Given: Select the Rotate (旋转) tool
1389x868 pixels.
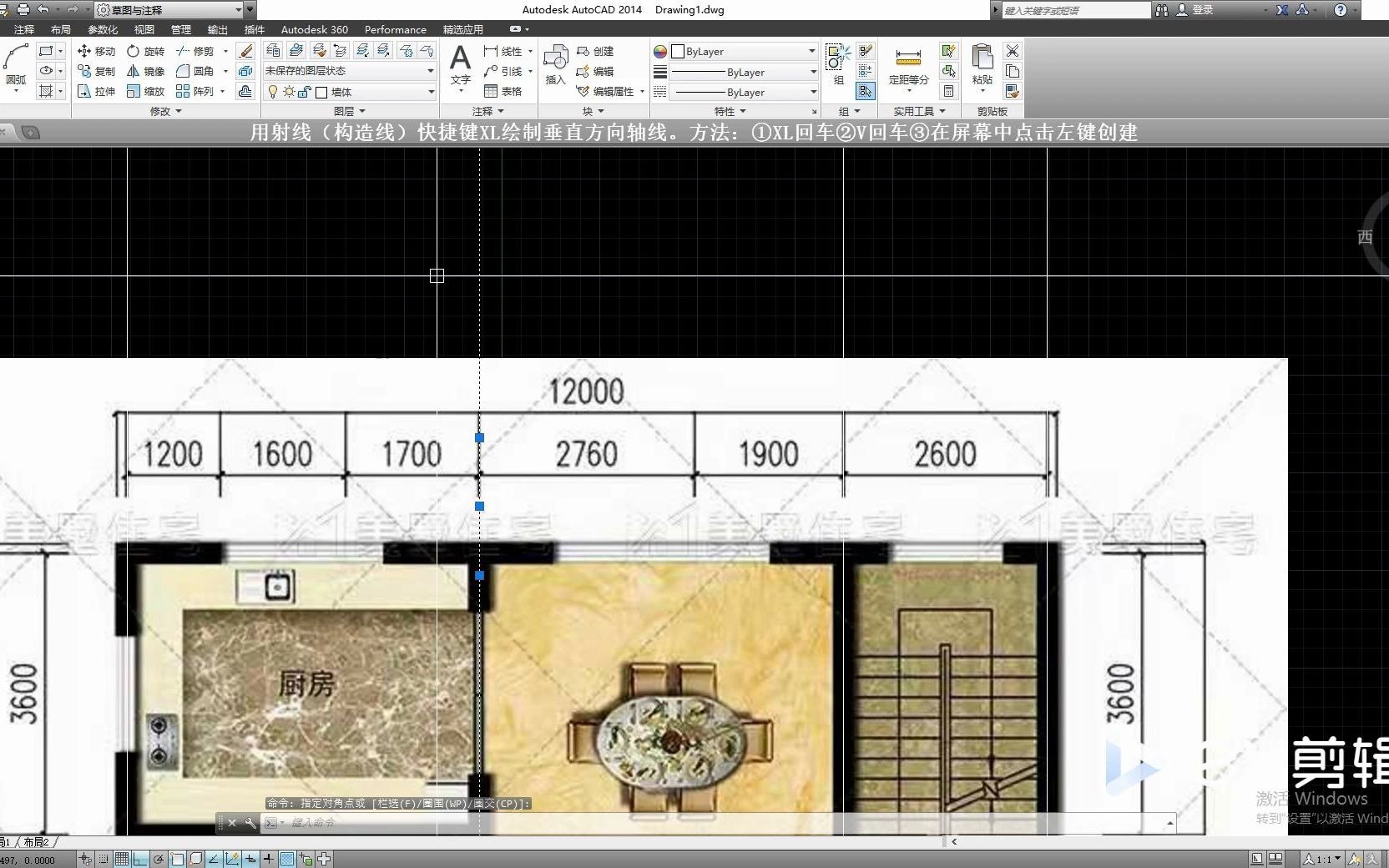Looking at the screenshot, I should pyautogui.click(x=145, y=51).
